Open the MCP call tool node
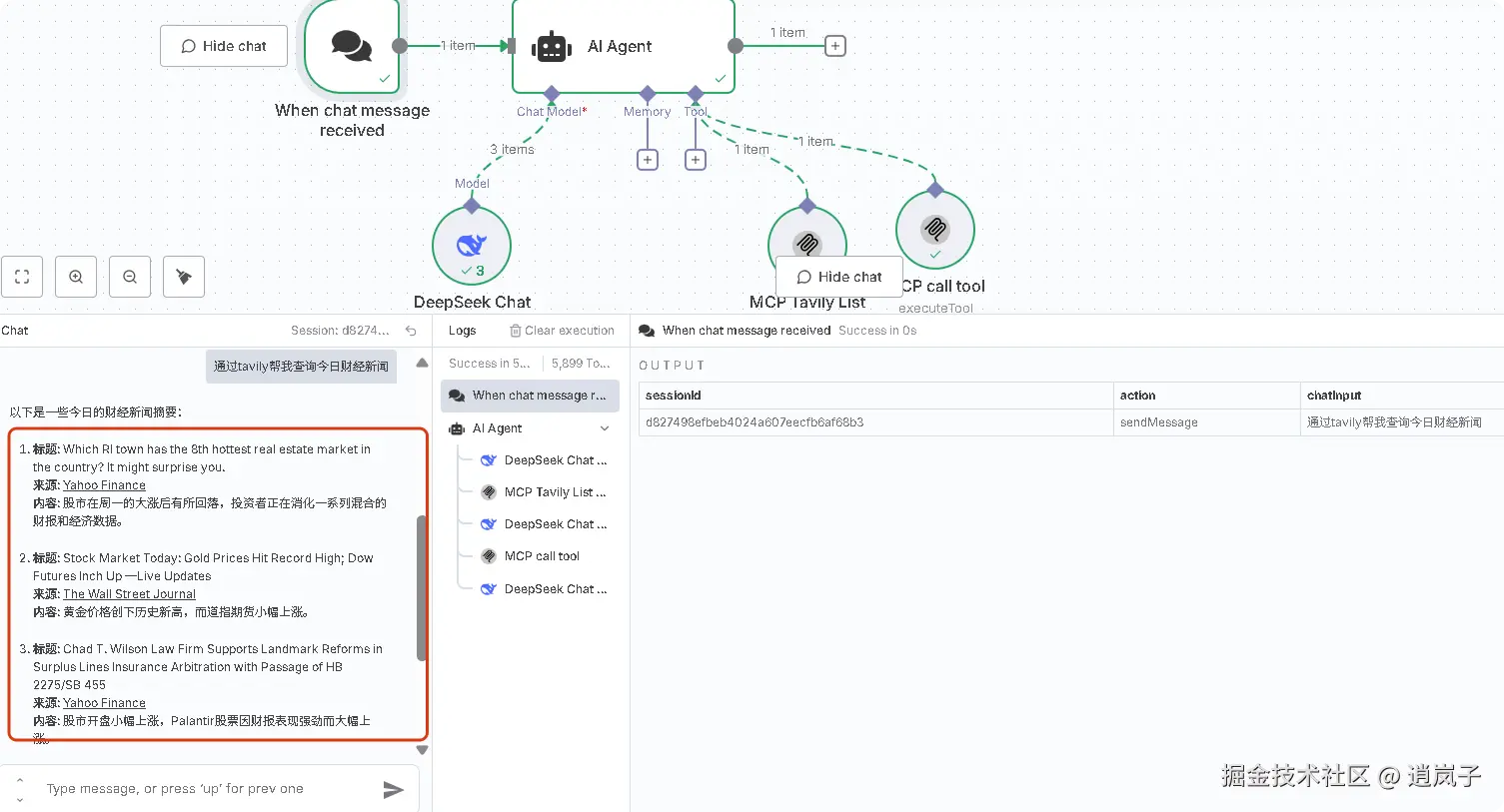 935,230
